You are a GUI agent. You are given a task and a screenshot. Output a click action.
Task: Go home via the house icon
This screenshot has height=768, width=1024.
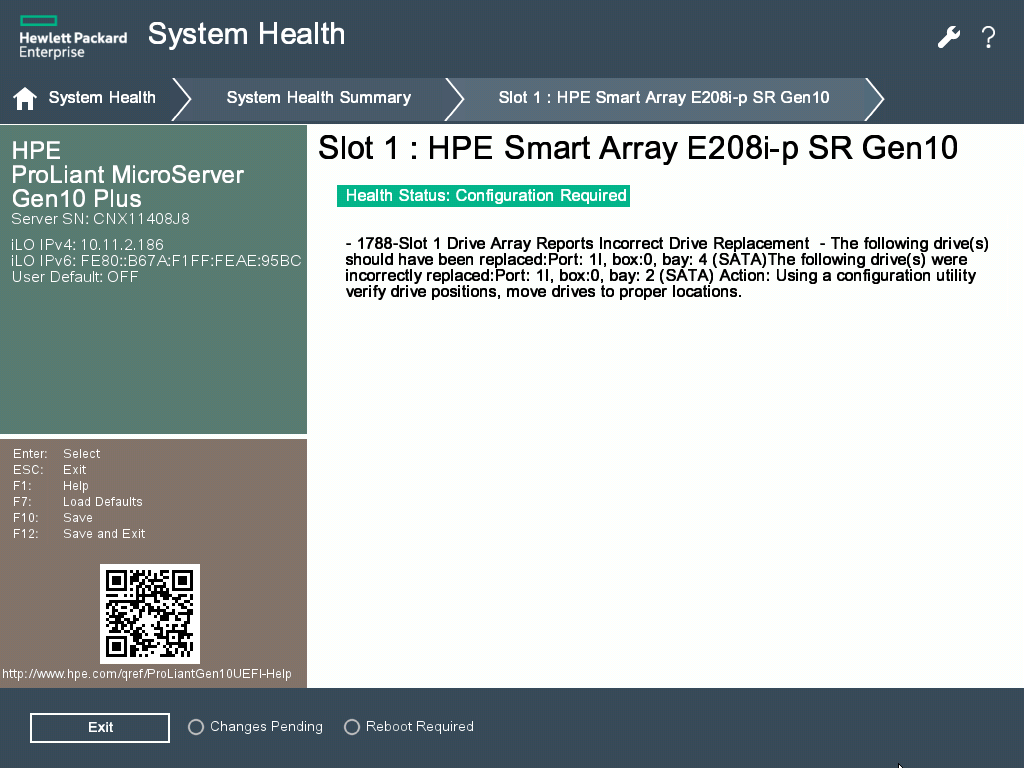pos(25,99)
